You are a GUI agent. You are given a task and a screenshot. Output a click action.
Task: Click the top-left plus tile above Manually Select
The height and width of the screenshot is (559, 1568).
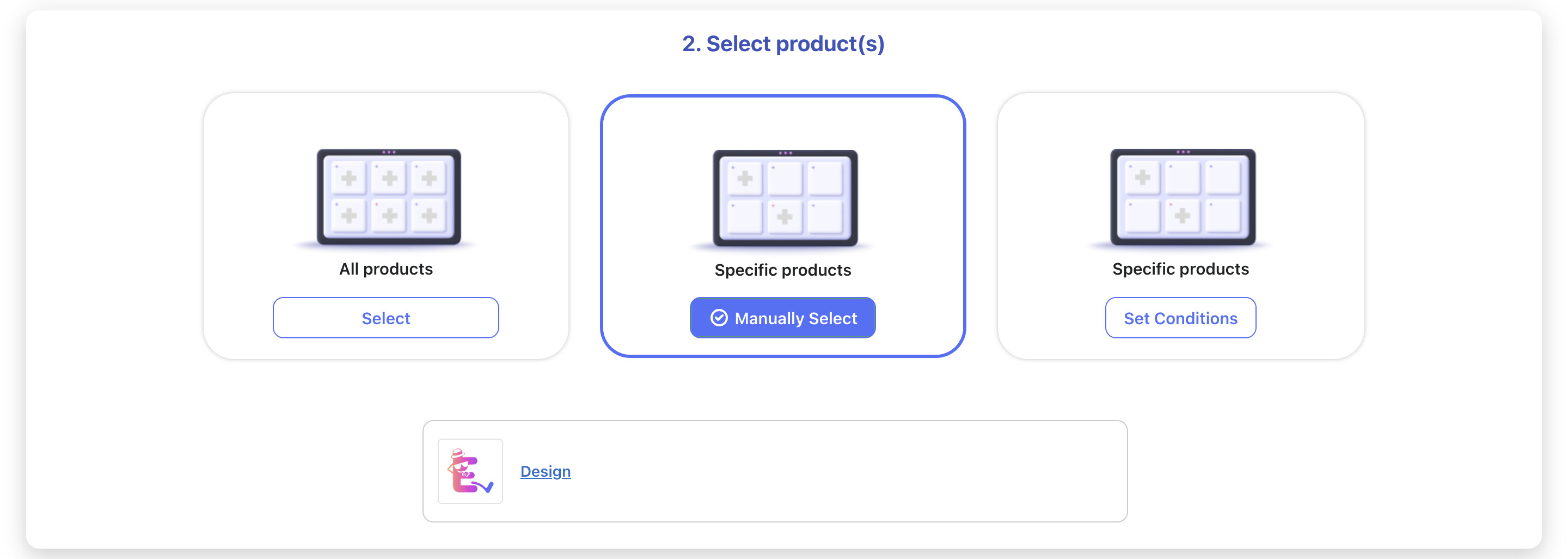point(745,179)
